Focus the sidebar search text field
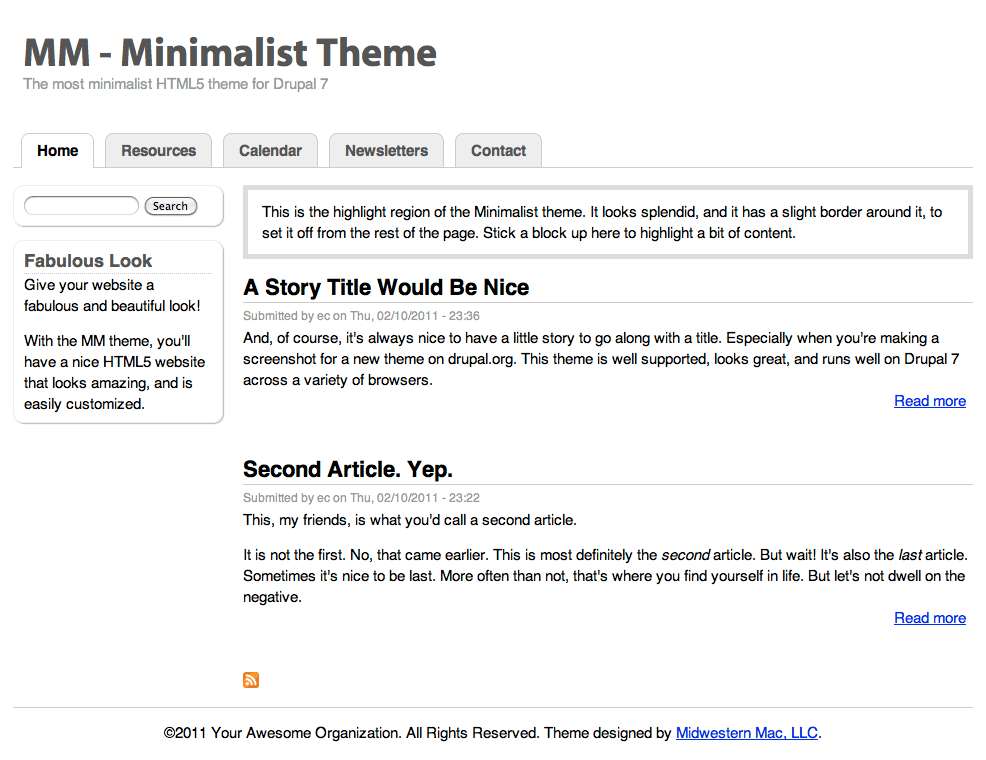 (x=81, y=206)
